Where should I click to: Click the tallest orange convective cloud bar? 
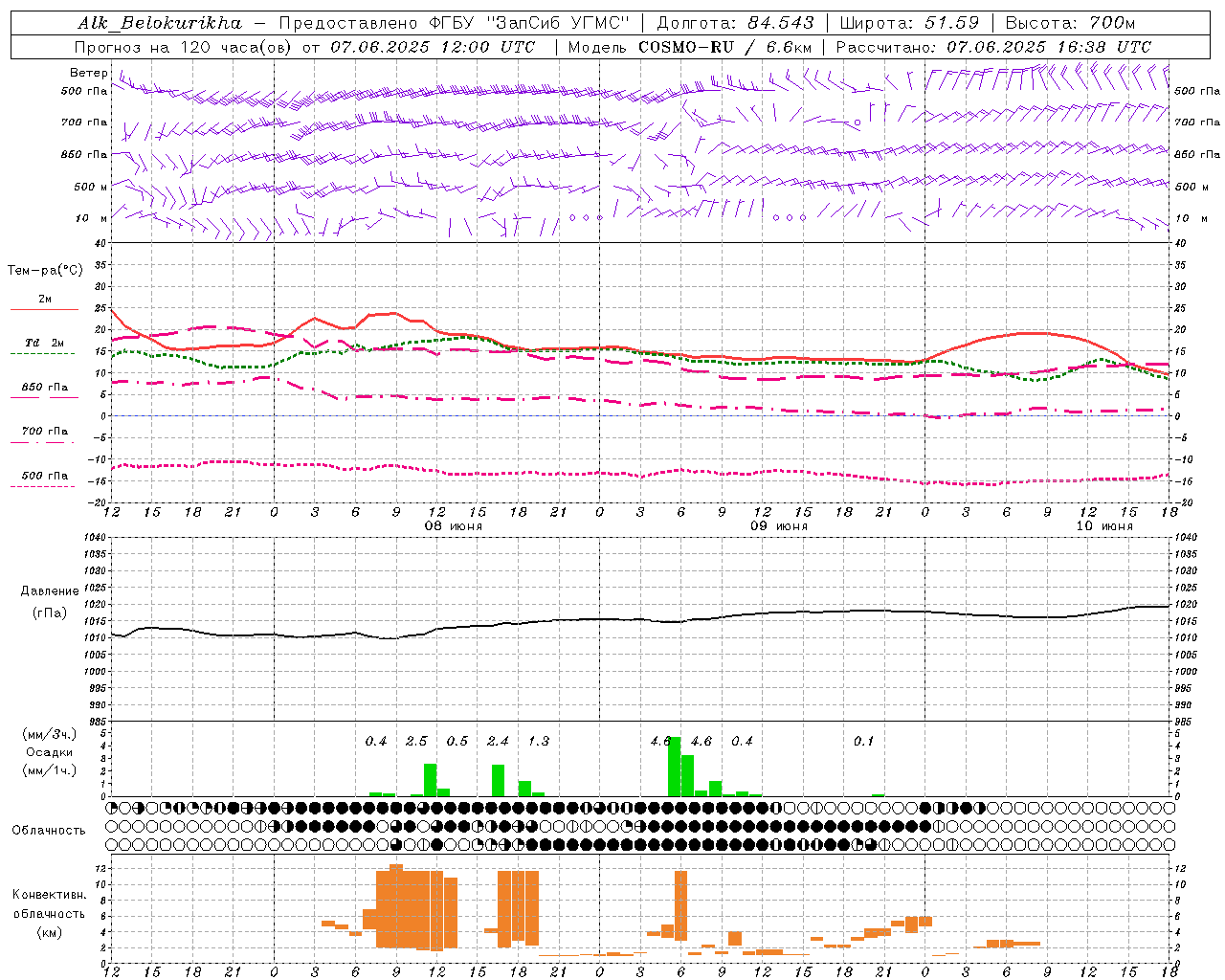[x=396, y=905]
